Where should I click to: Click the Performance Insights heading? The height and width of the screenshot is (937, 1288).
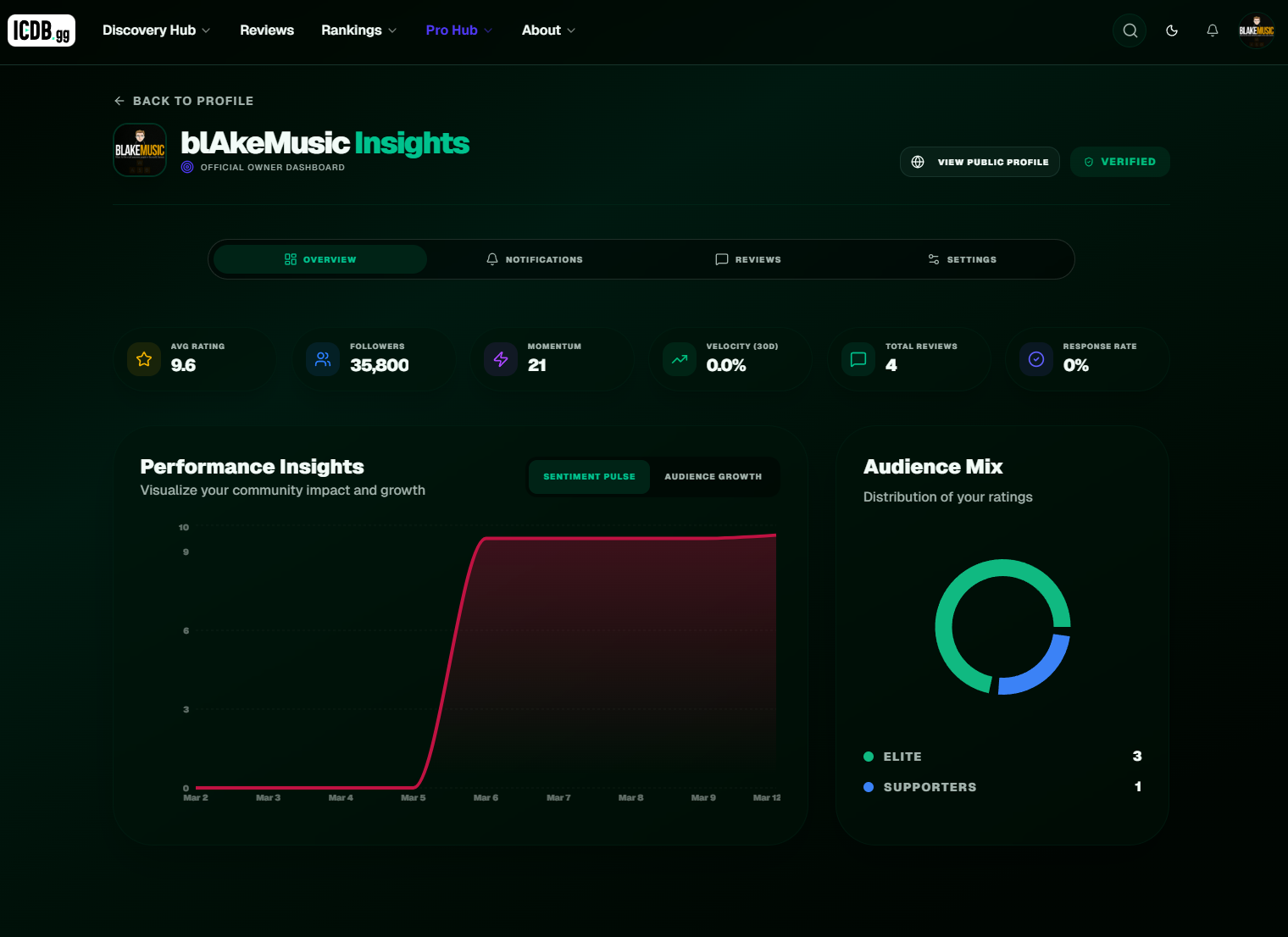pos(252,467)
